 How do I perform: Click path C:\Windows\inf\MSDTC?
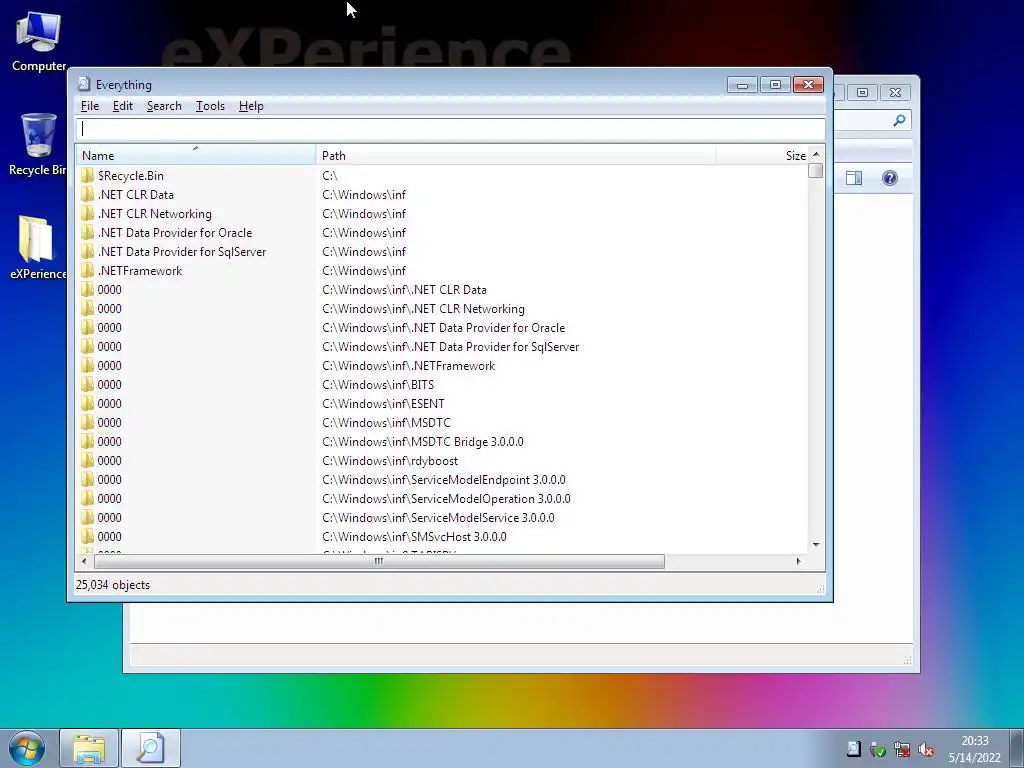(x=386, y=423)
